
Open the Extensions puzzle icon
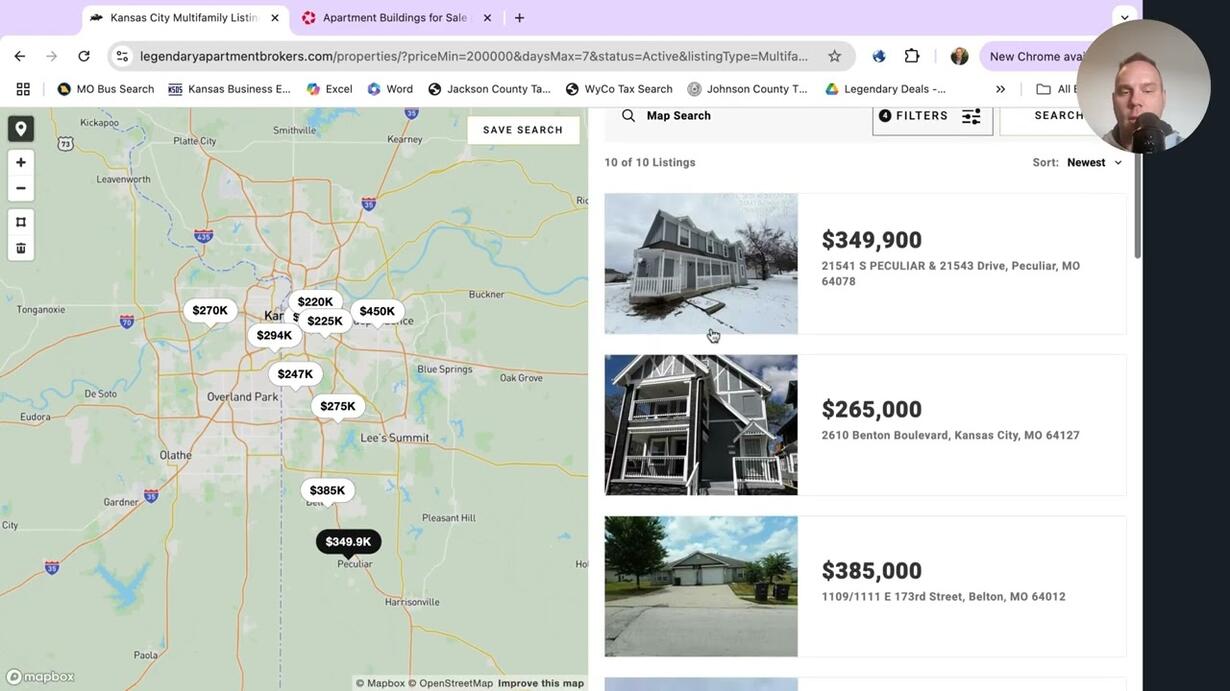[912, 56]
